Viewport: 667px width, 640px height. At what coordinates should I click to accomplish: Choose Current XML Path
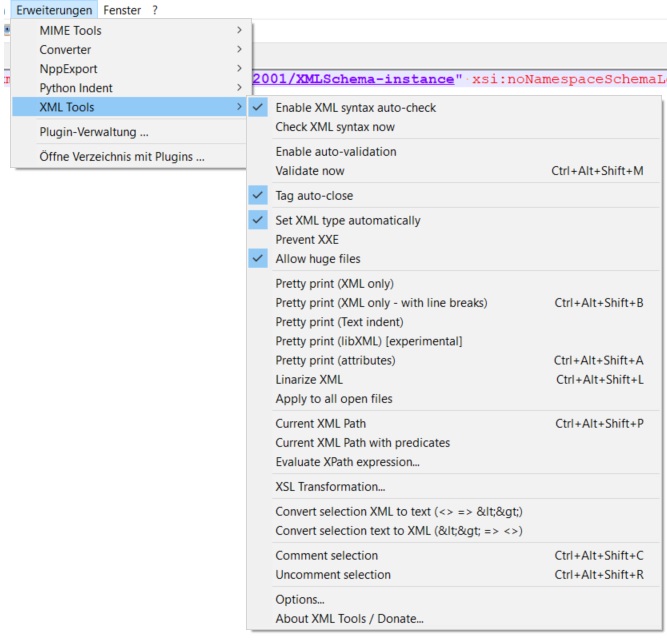(454, 424)
